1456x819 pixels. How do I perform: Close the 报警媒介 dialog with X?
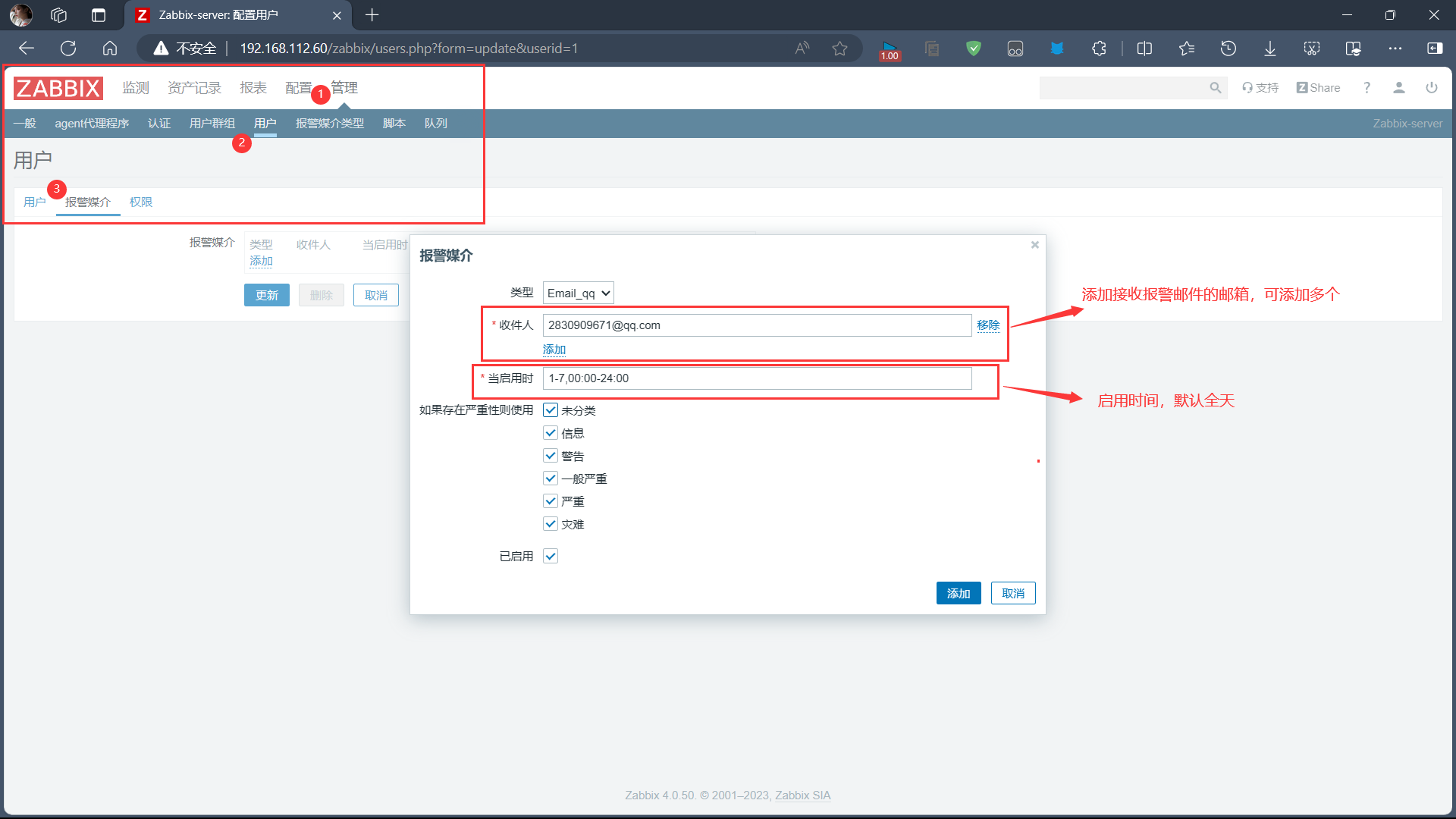tap(1035, 245)
